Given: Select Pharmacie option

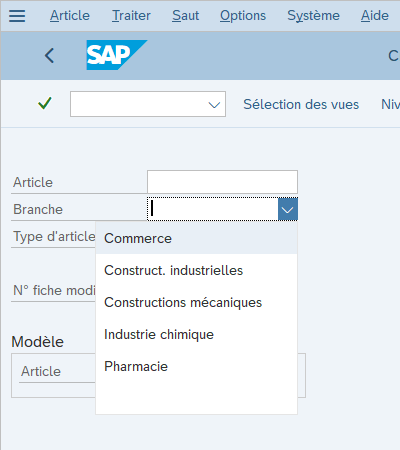Looking at the screenshot, I should (196, 366).
